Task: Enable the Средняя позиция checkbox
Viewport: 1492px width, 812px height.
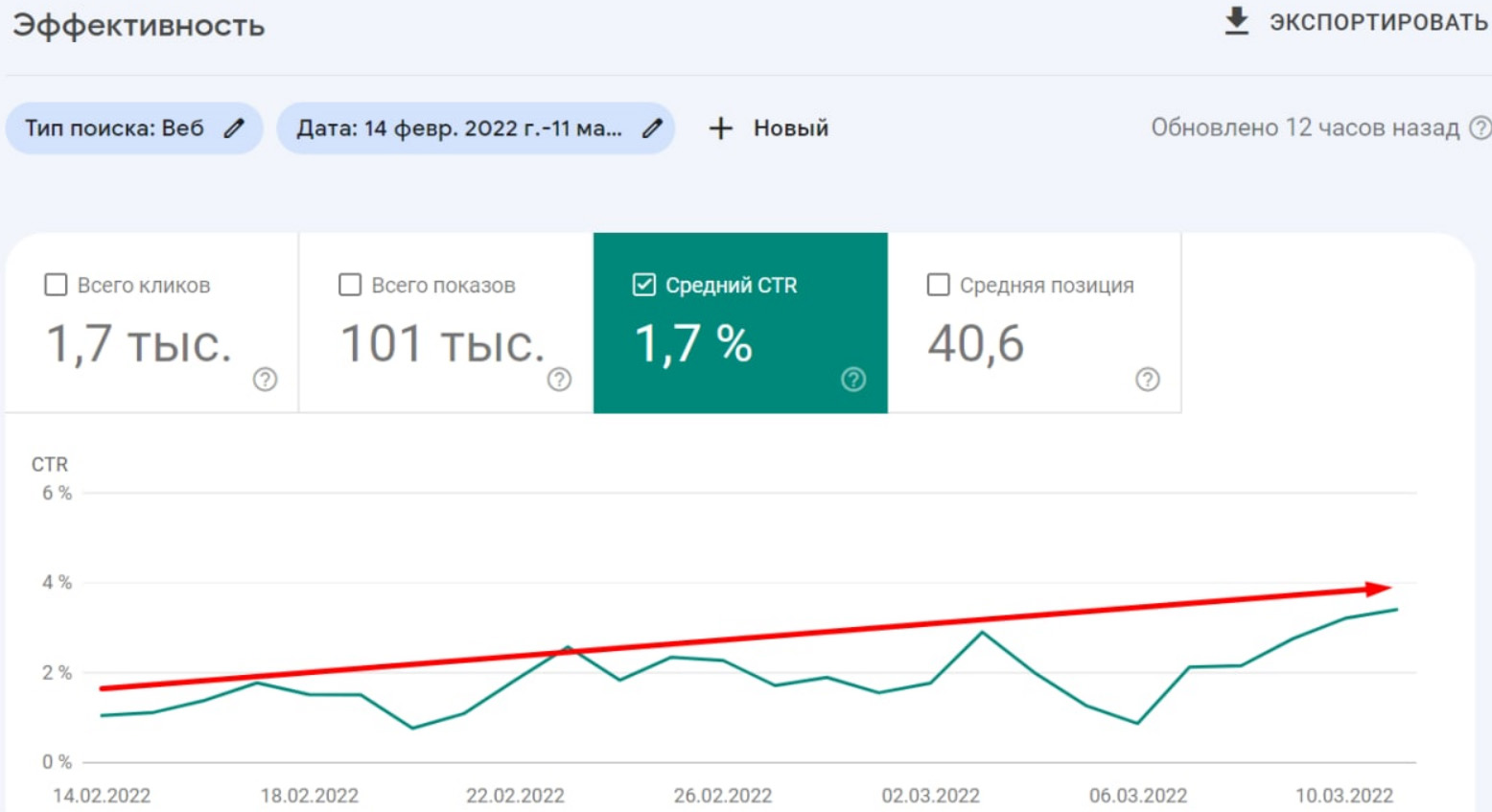Action: click(939, 285)
